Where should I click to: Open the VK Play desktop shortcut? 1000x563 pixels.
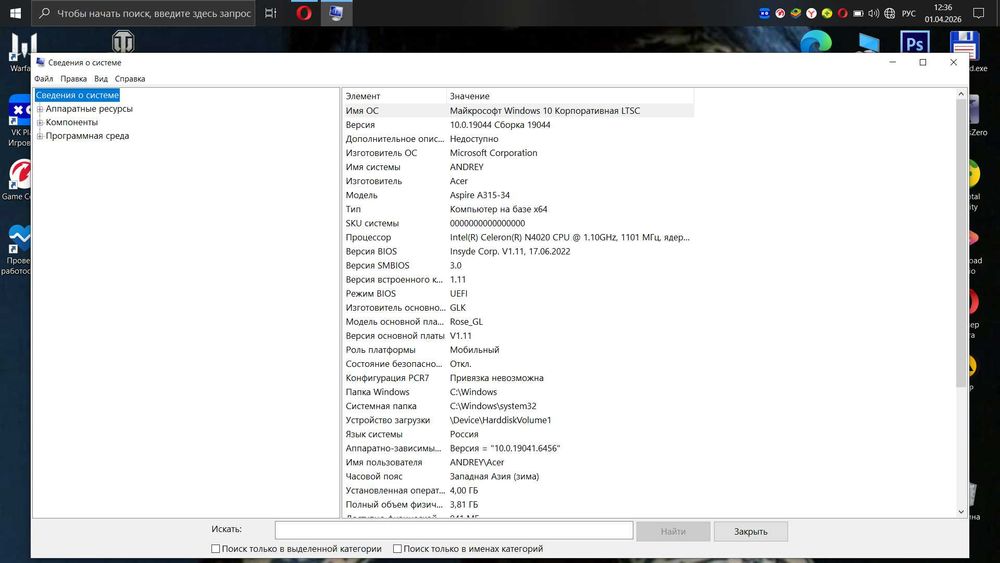(x=19, y=120)
